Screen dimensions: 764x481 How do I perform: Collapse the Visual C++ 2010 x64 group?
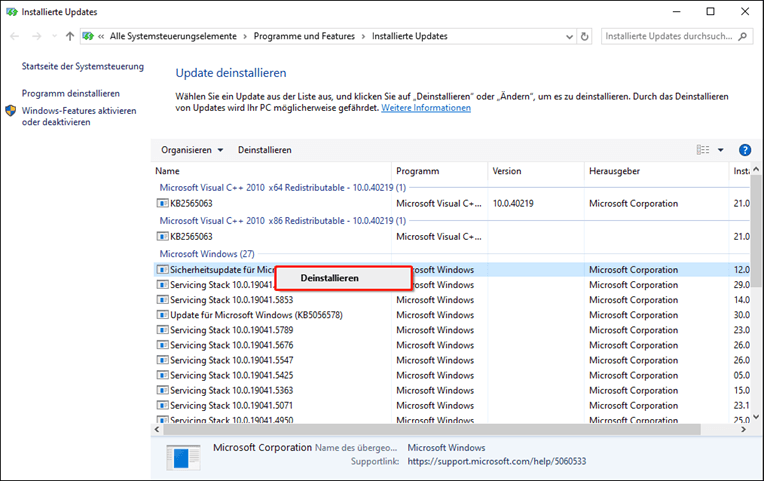pos(283,188)
